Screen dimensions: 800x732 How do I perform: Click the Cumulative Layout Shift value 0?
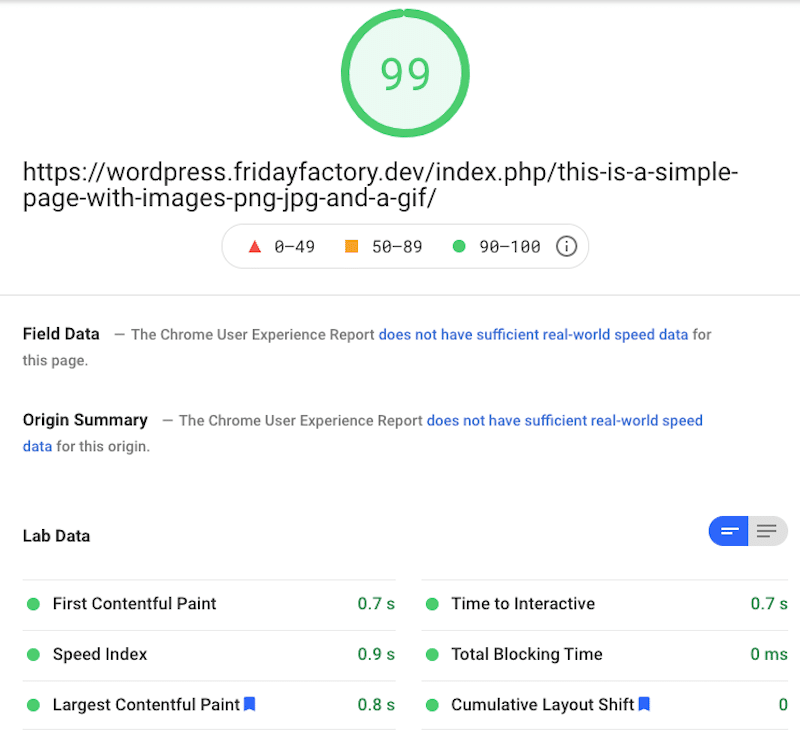783,704
